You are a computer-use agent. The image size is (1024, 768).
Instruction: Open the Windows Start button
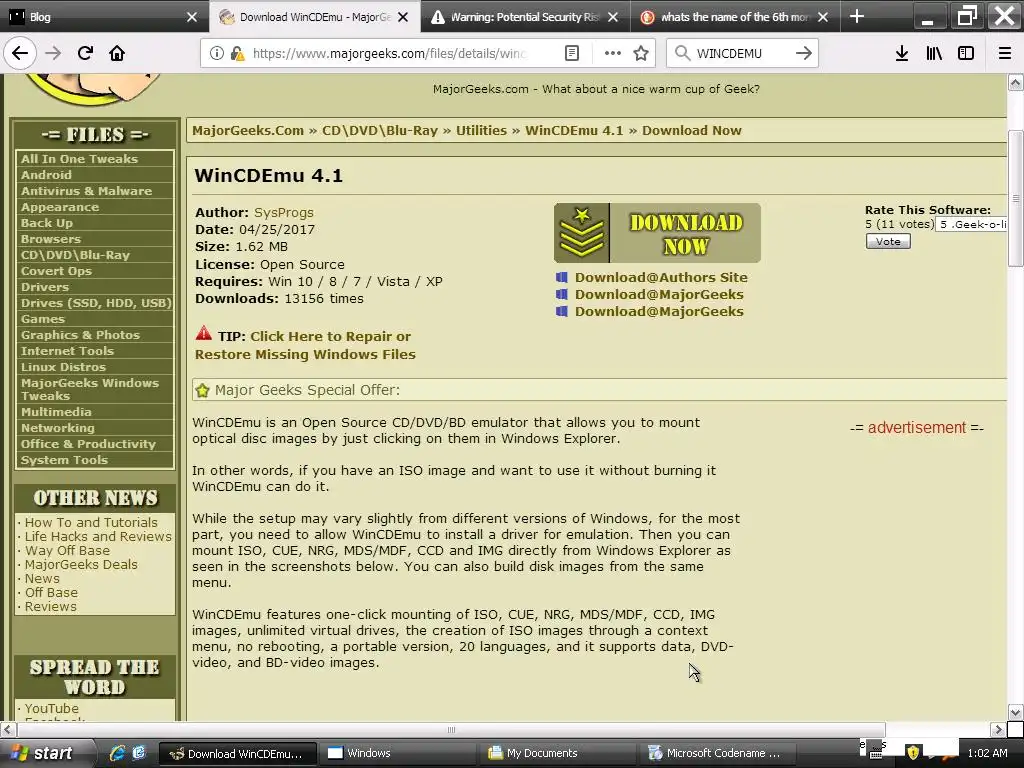click(x=46, y=753)
